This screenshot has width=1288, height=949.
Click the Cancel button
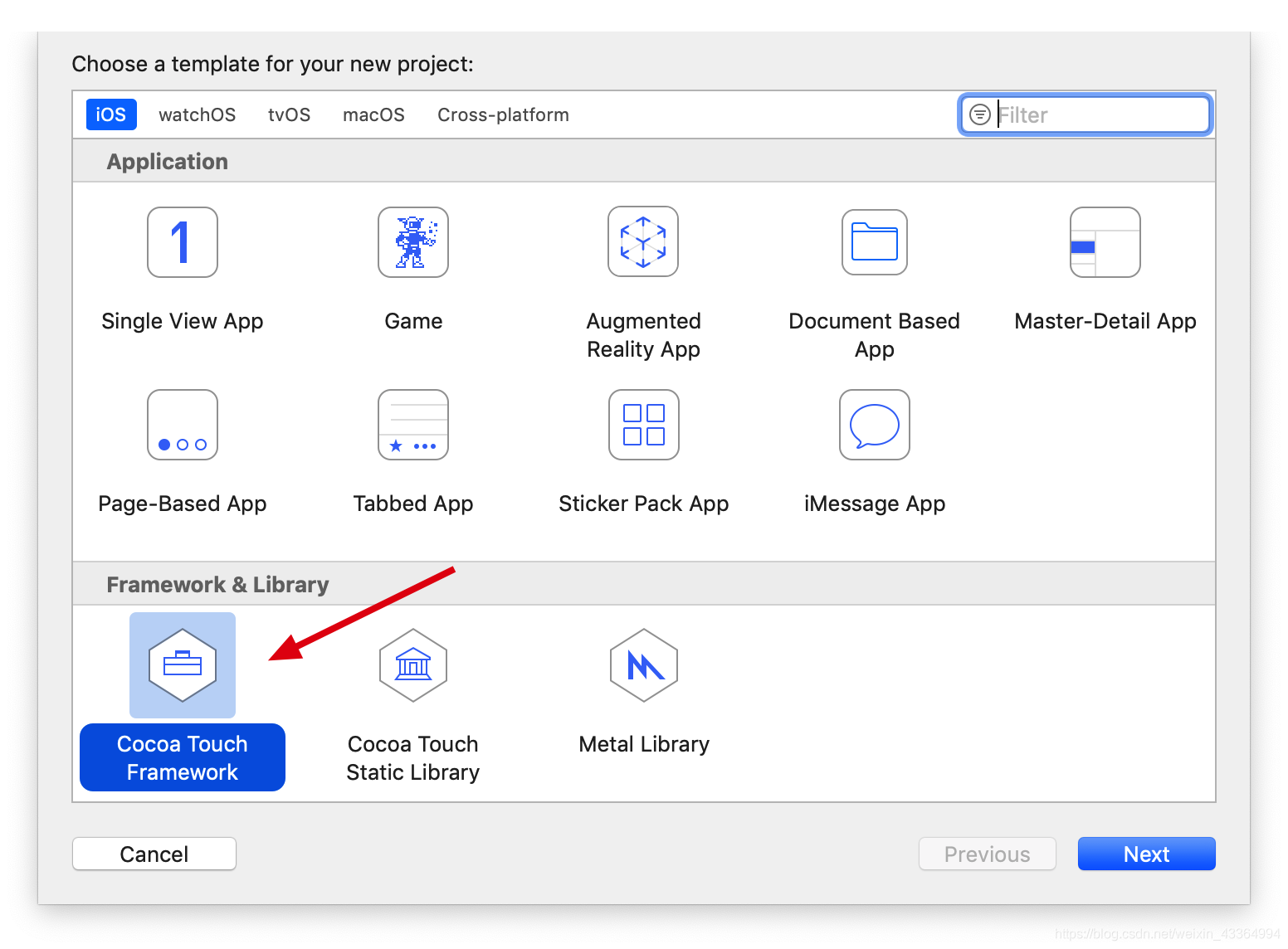(x=154, y=854)
